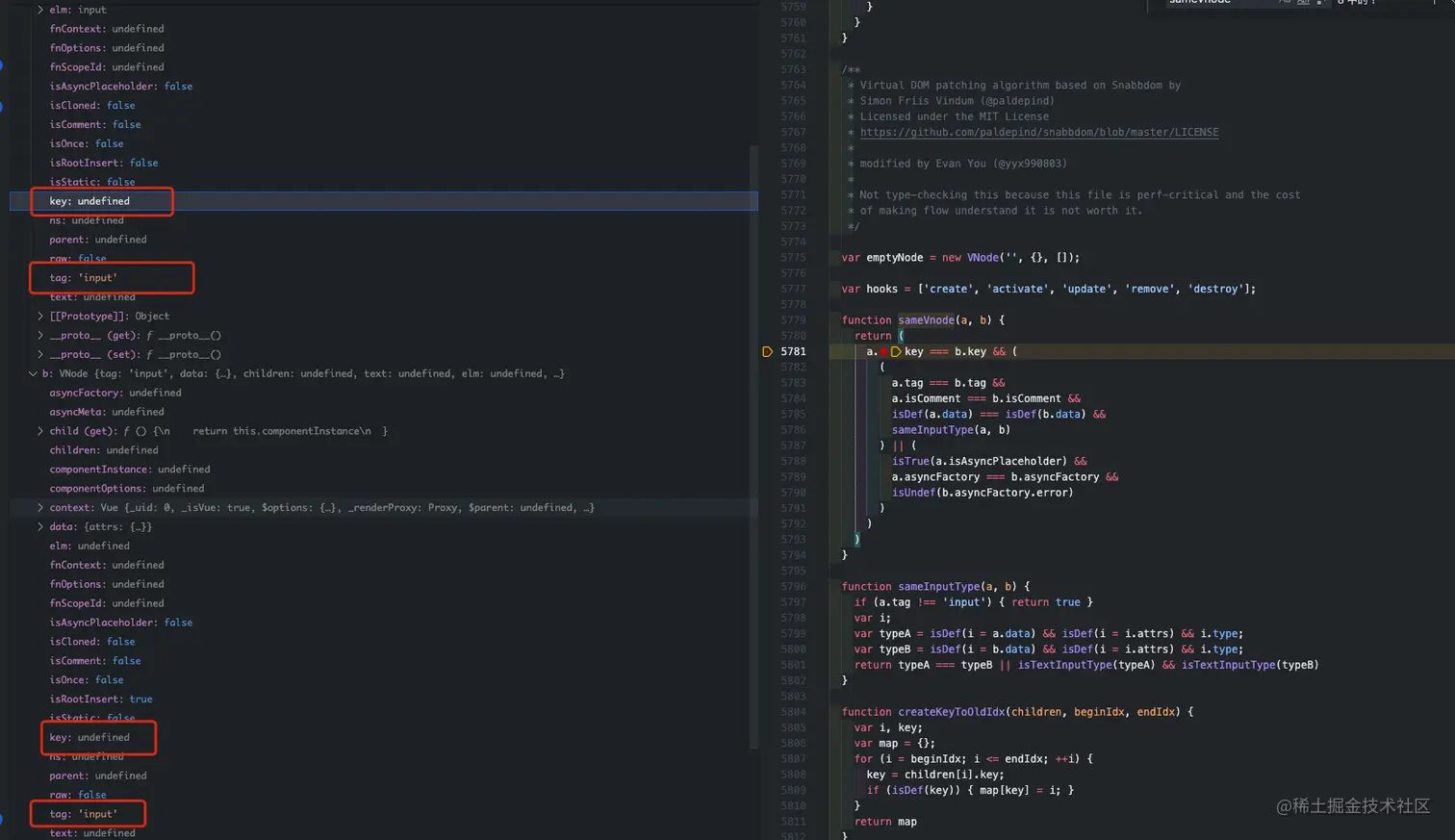Open the snabbdom LICENSE GitHub link in comment
The height and width of the screenshot is (840, 1455).
tap(1039, 132)
